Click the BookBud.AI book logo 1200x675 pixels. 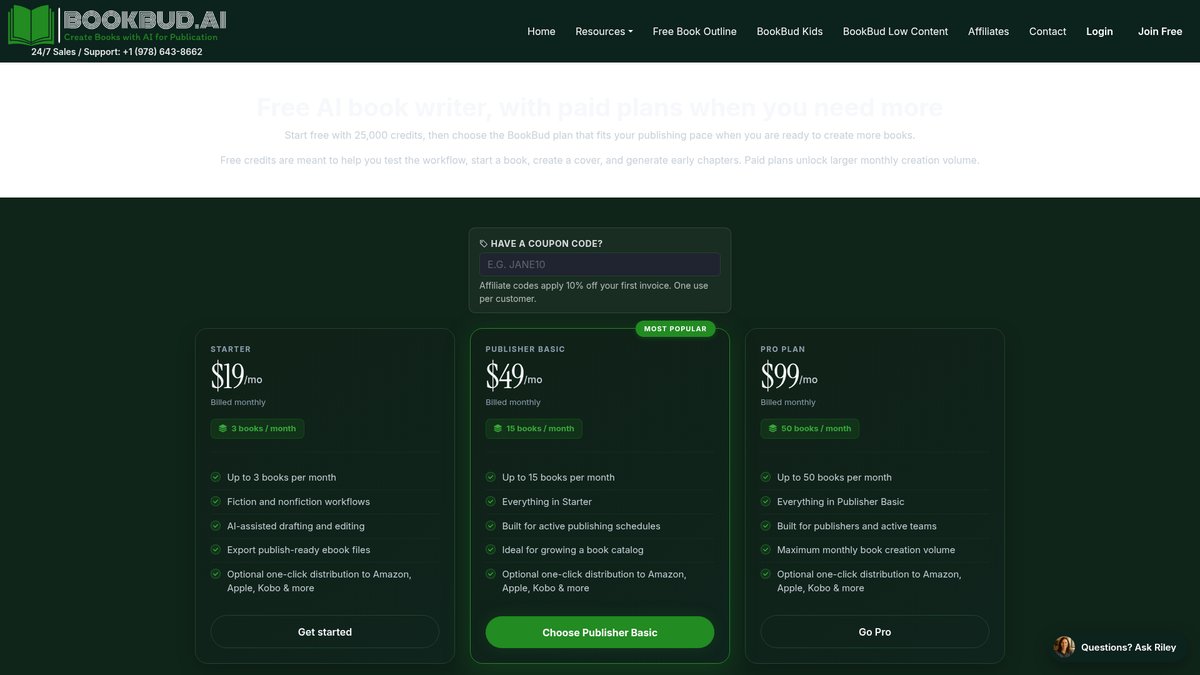32,25
